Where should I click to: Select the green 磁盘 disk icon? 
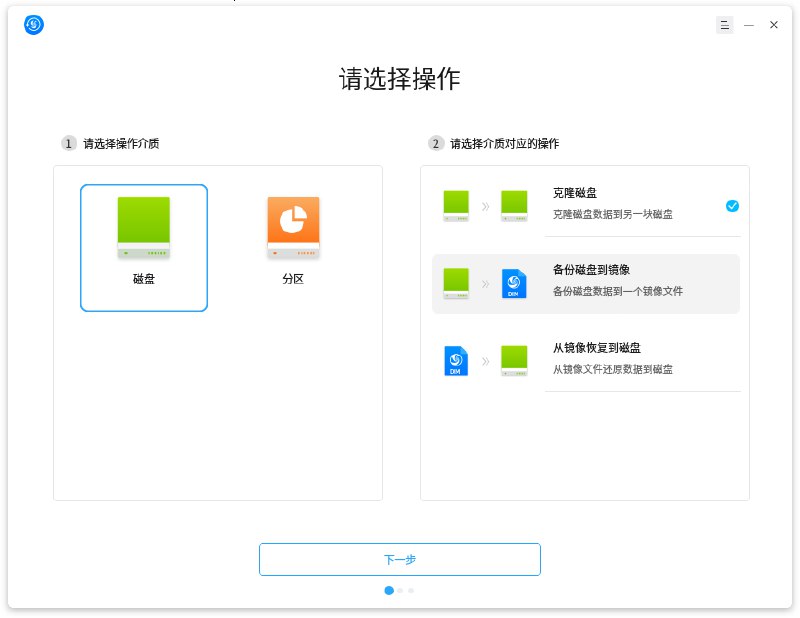144,228
